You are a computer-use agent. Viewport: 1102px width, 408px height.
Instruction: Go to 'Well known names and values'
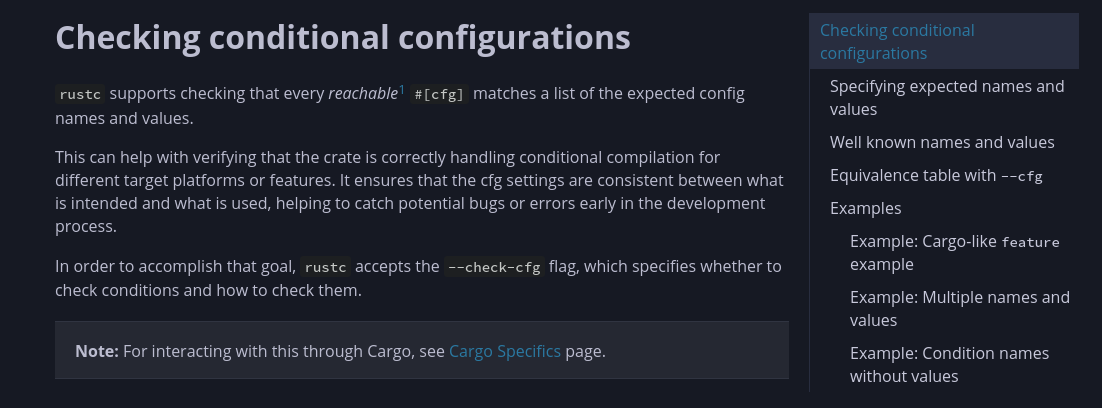click(941, 142)
